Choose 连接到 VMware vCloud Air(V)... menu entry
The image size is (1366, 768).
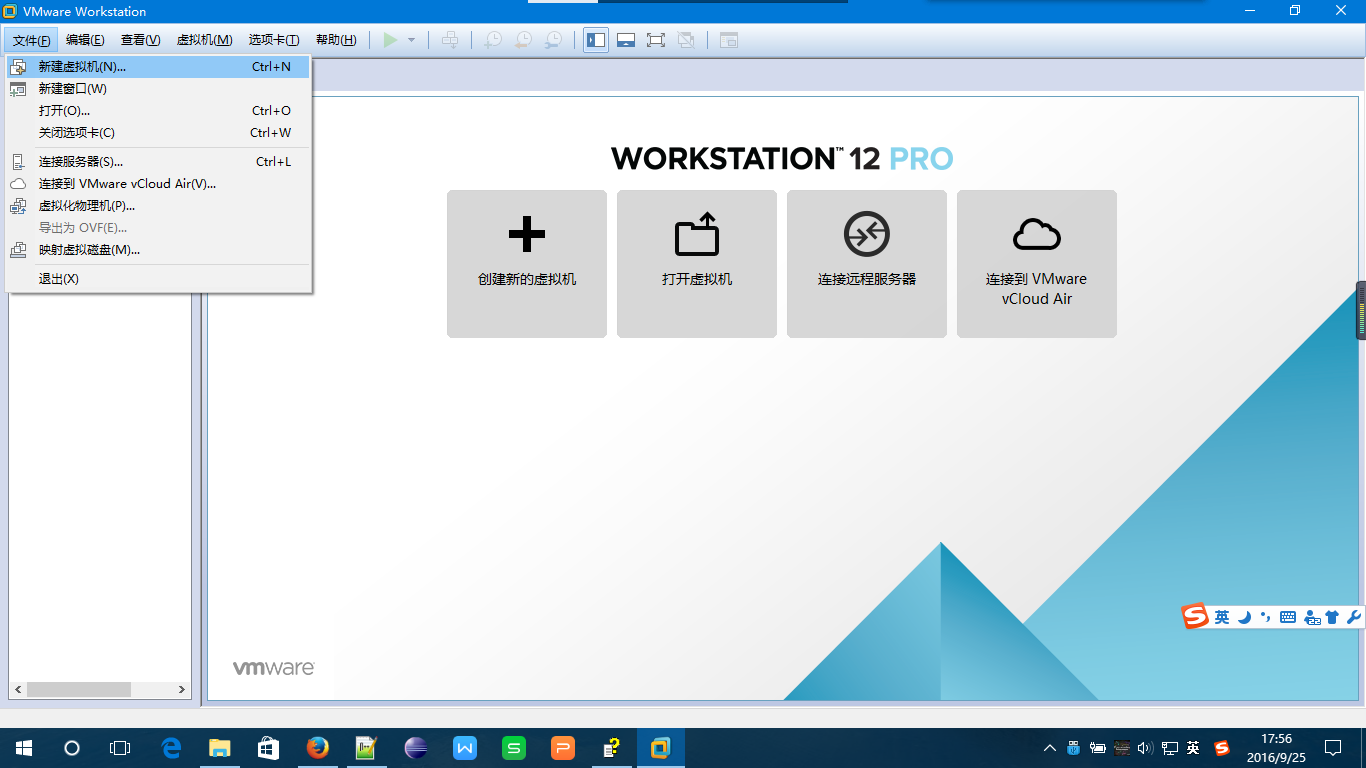pos(158,184)
